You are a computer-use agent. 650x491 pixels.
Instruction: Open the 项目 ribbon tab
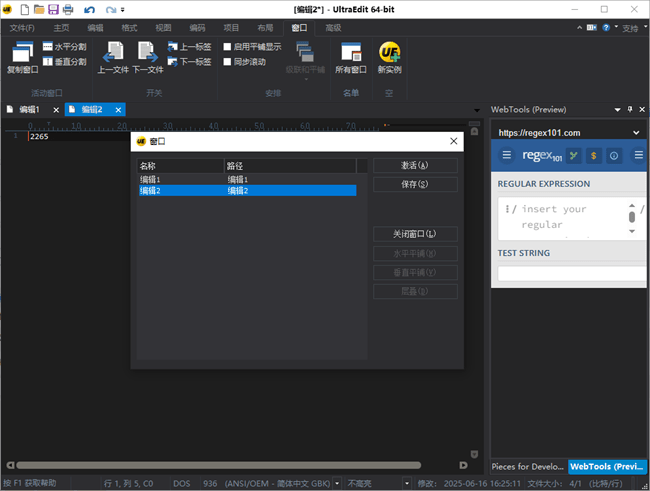(x=231, y=28)
